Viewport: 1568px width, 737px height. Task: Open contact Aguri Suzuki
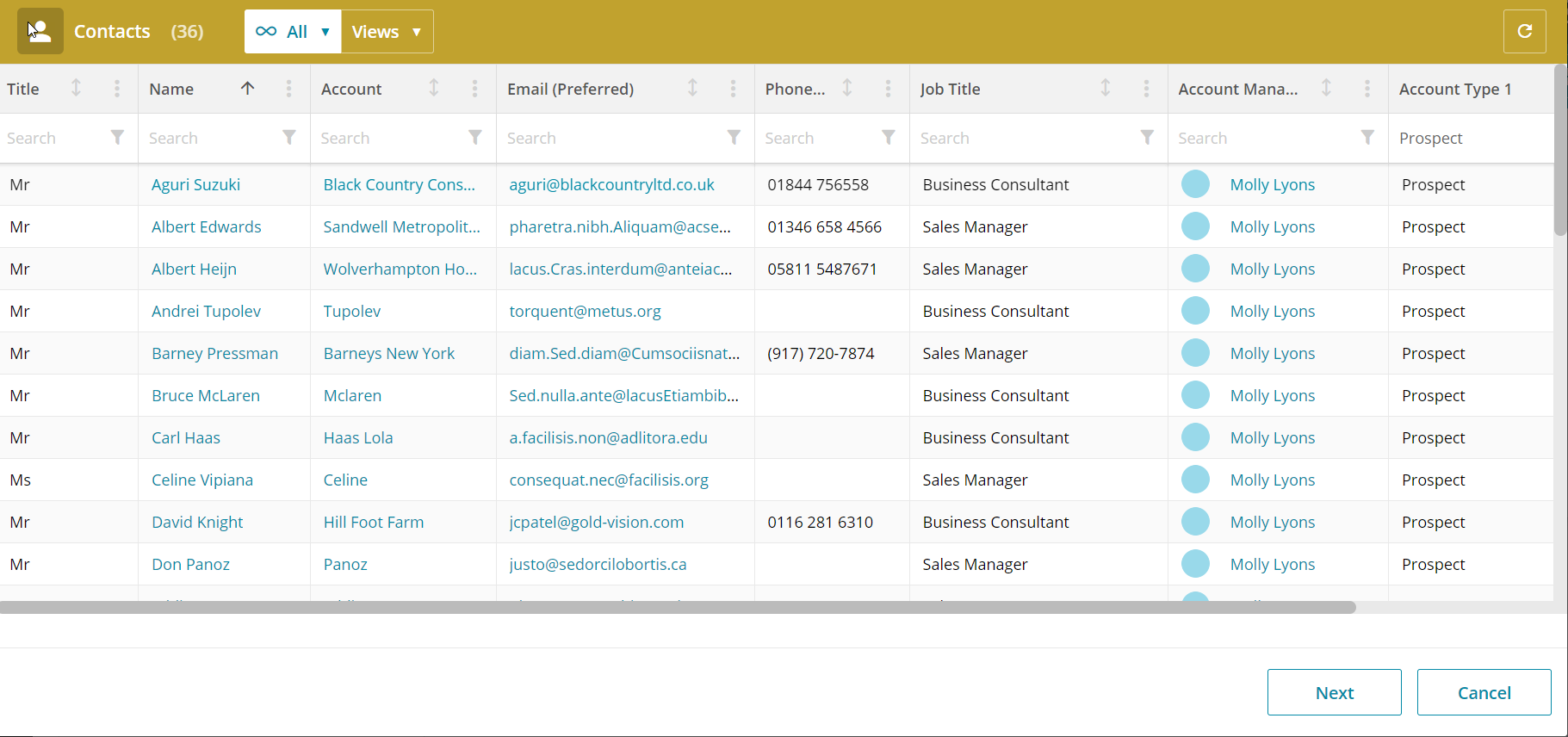pos(195,184)
